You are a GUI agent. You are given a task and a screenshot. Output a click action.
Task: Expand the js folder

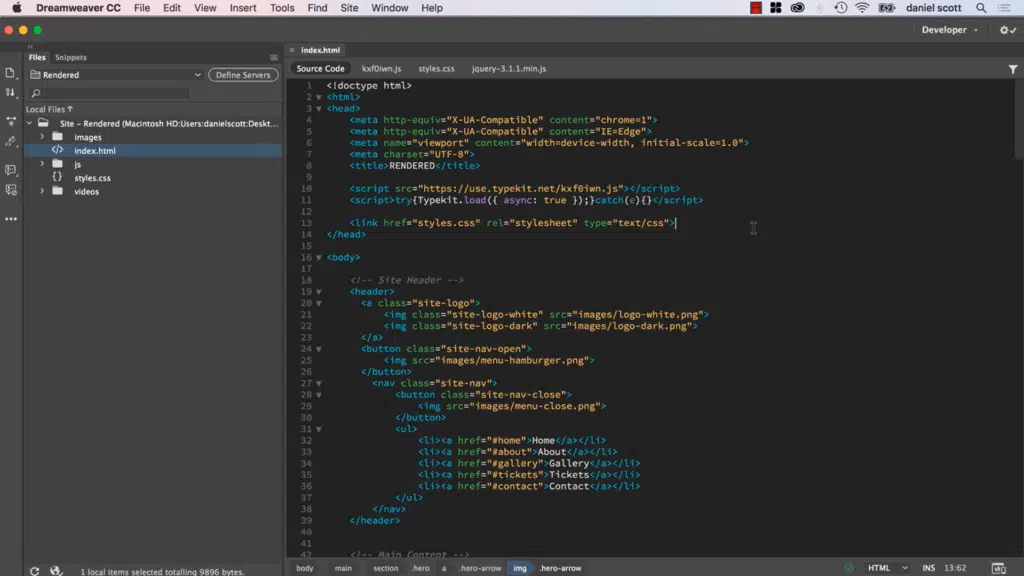click(42, 164)
